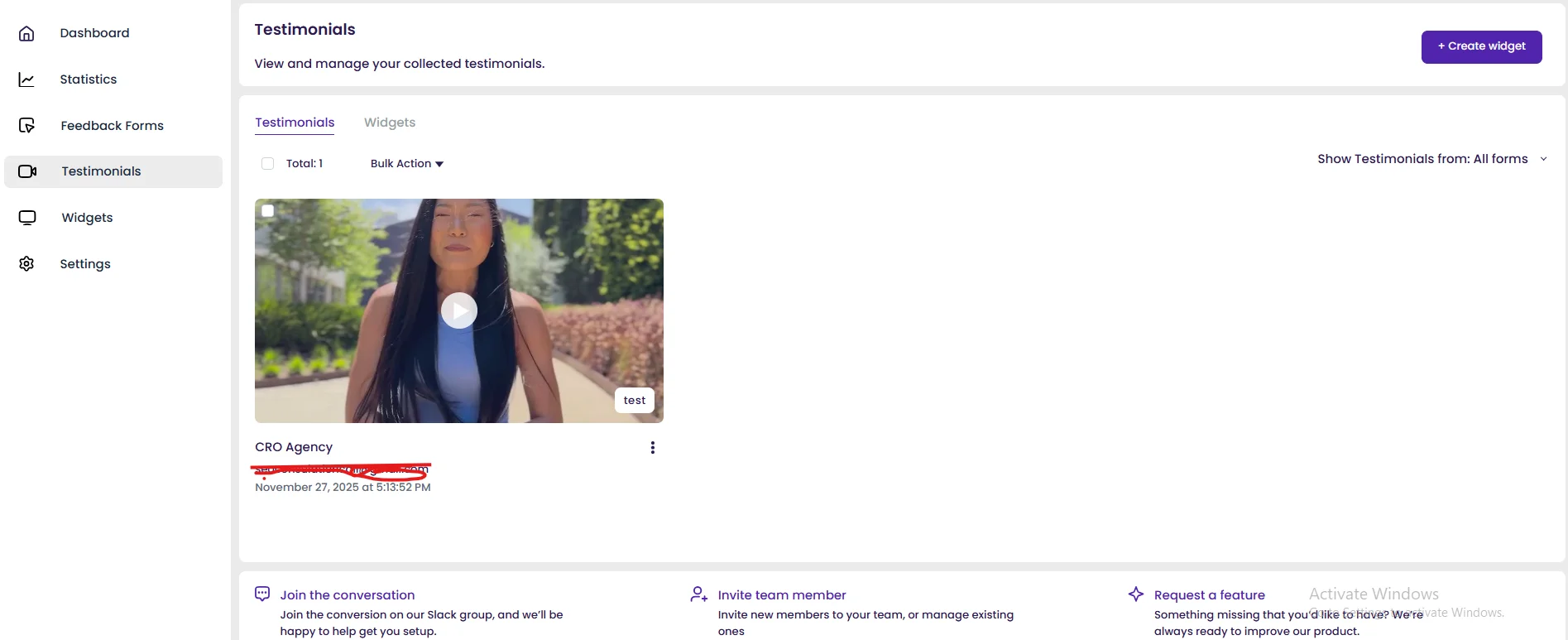Click the Request a feature sparkle icon

[1136, 594]
